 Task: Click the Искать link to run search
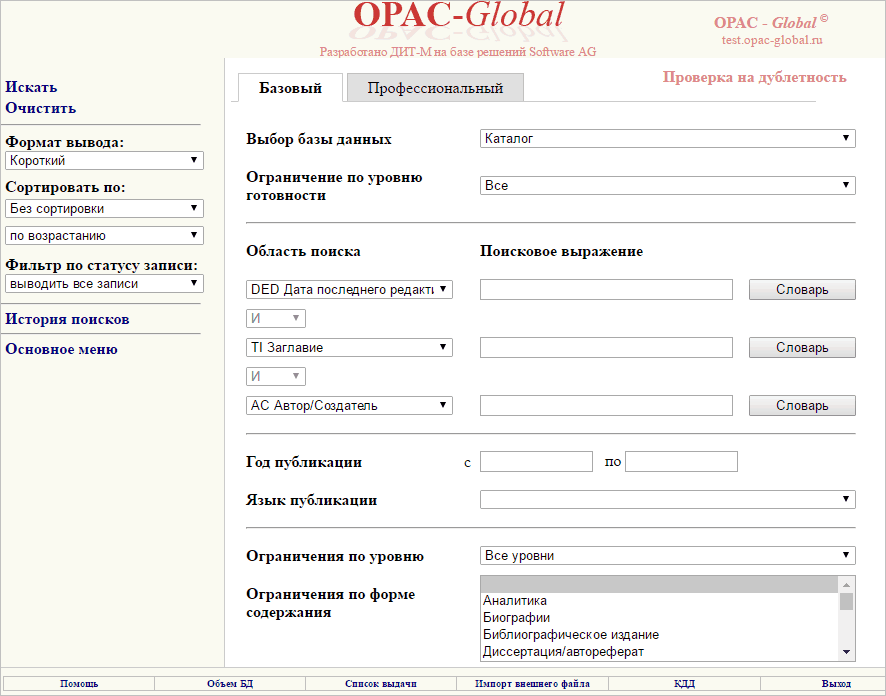[31, 87]
